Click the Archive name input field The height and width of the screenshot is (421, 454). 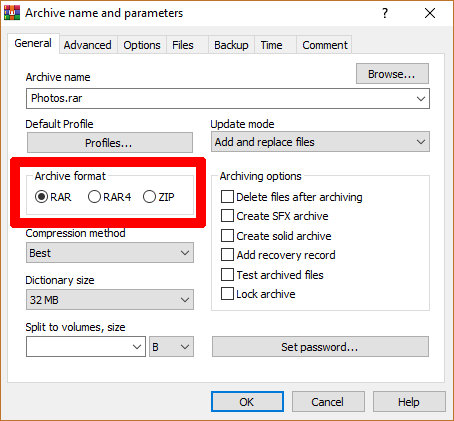228,98
